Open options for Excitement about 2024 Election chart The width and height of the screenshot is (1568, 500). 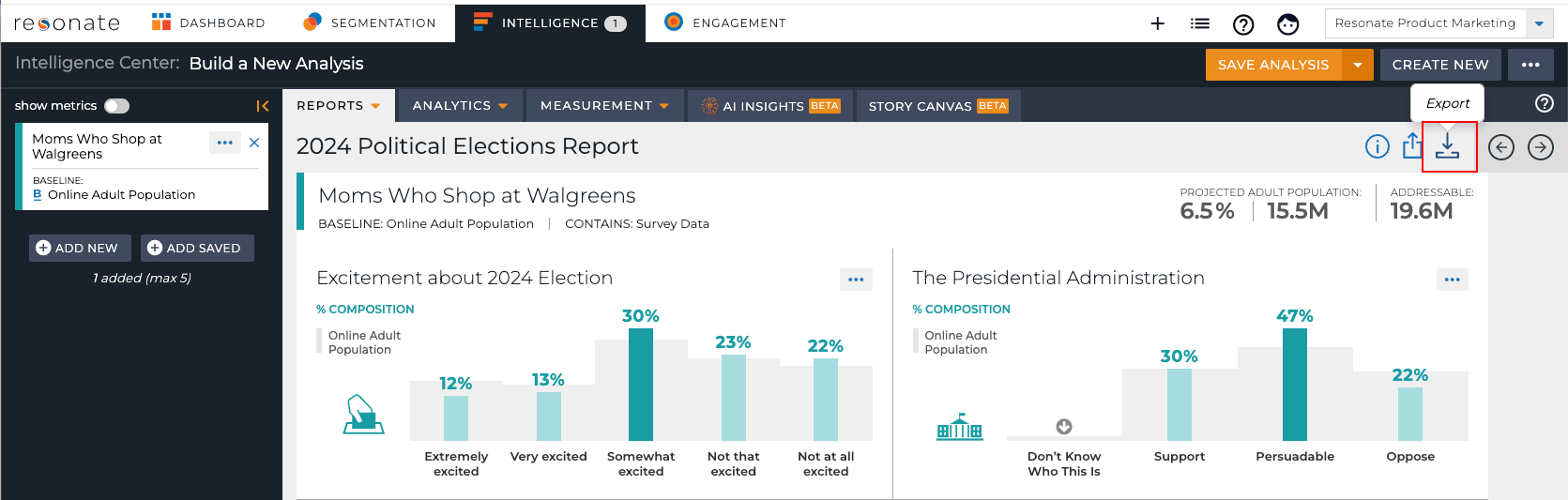(856, 280)
